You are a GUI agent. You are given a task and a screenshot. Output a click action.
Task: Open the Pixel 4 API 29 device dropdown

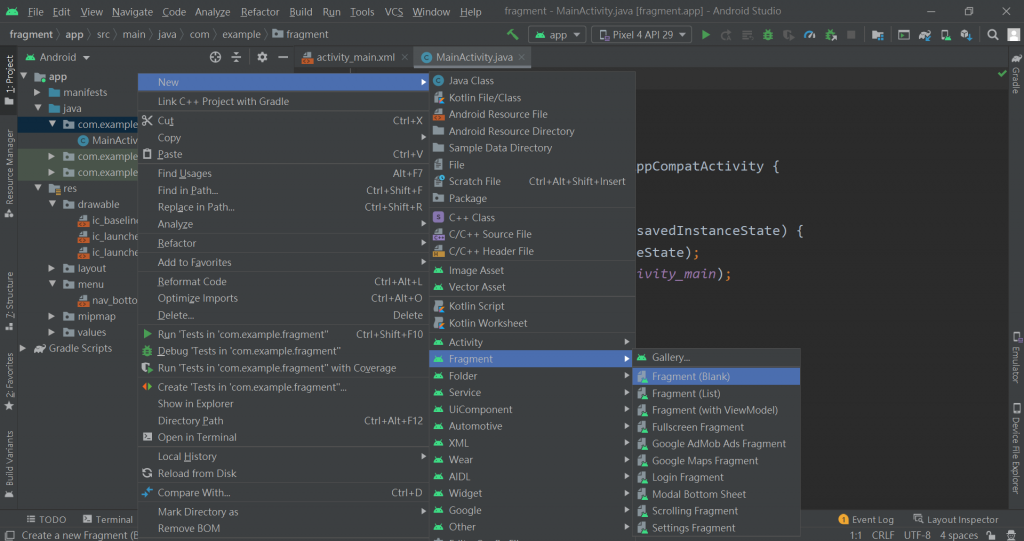640,34
